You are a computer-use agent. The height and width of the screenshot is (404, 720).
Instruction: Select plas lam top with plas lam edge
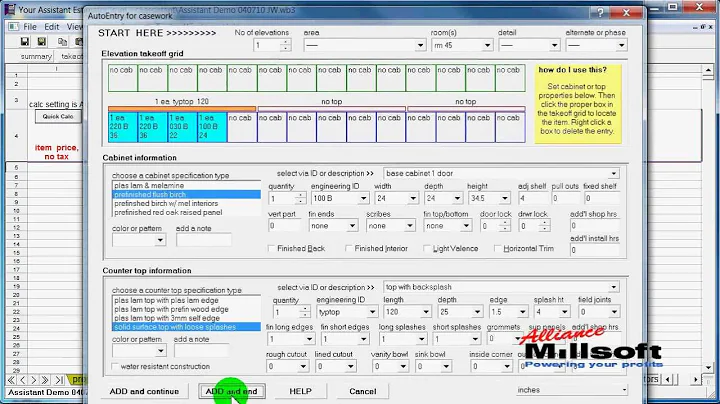coord(186,300)
